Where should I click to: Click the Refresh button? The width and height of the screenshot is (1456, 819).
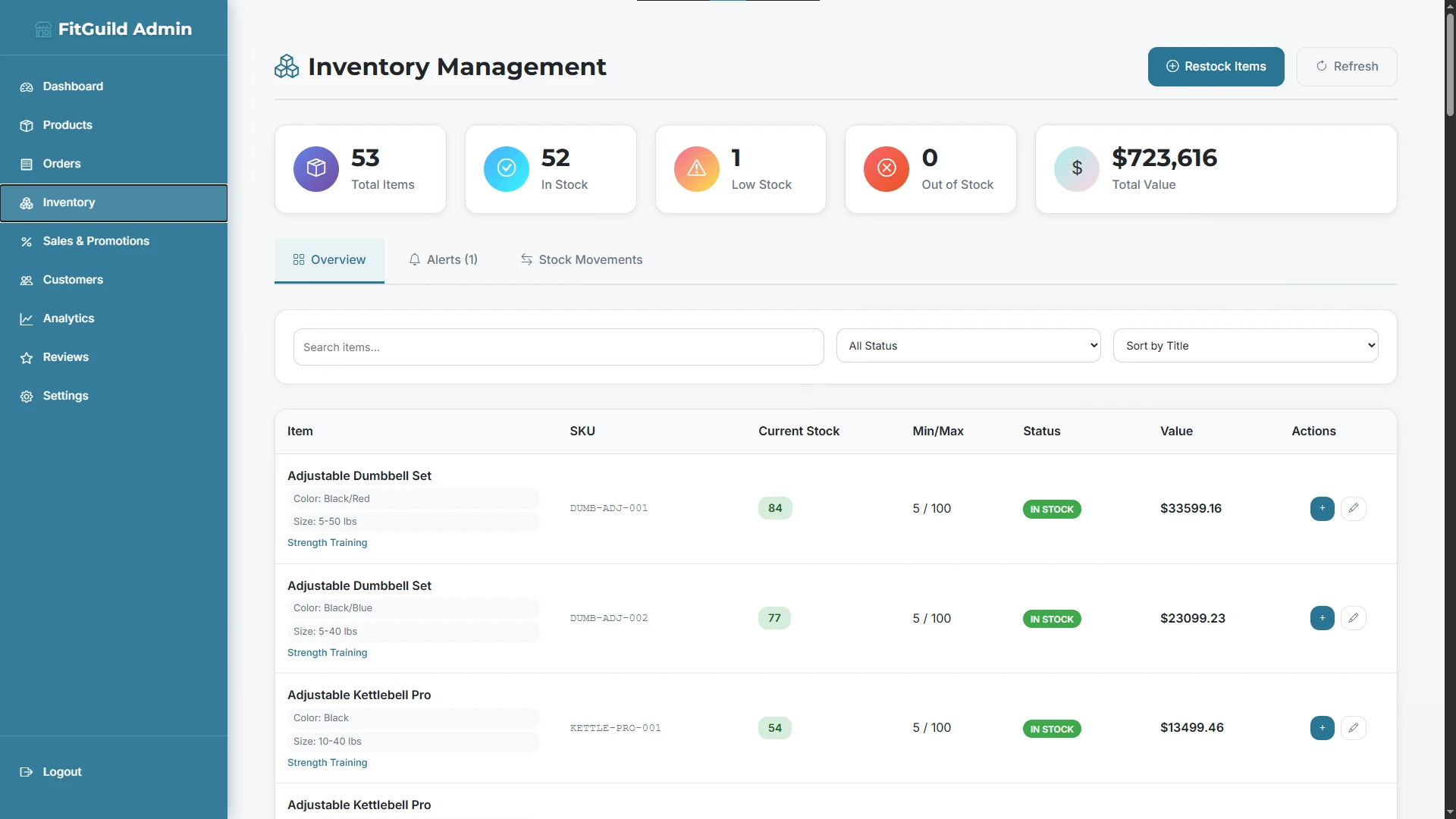pos(1347,67)
